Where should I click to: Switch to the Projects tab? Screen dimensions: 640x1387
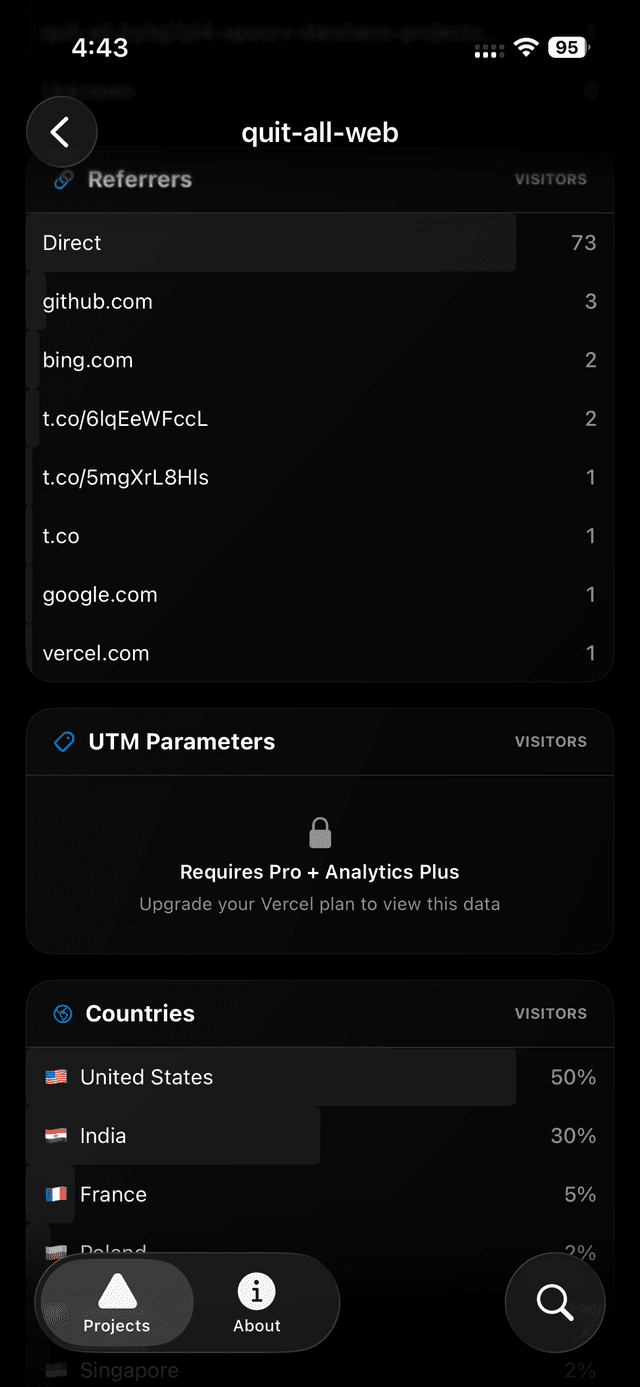coord(115,1302)
